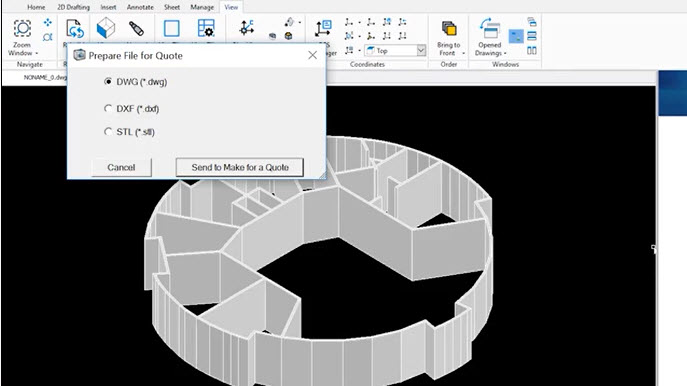Click the Cancel button in the dialog
The image size is (687, 386).
tap(121, 167)
